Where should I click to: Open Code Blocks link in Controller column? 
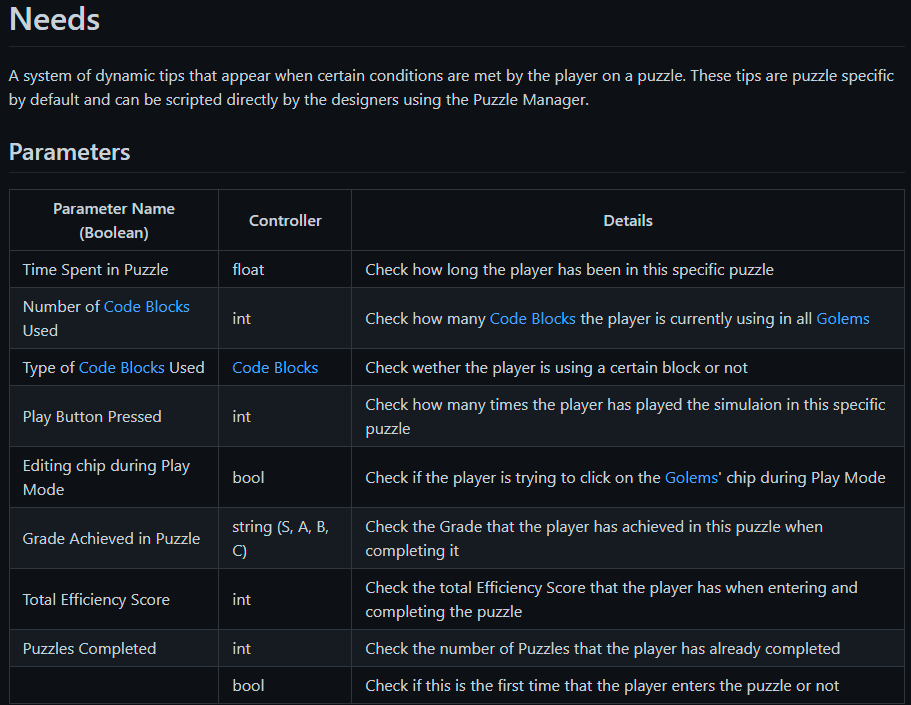tap(275, 368)
